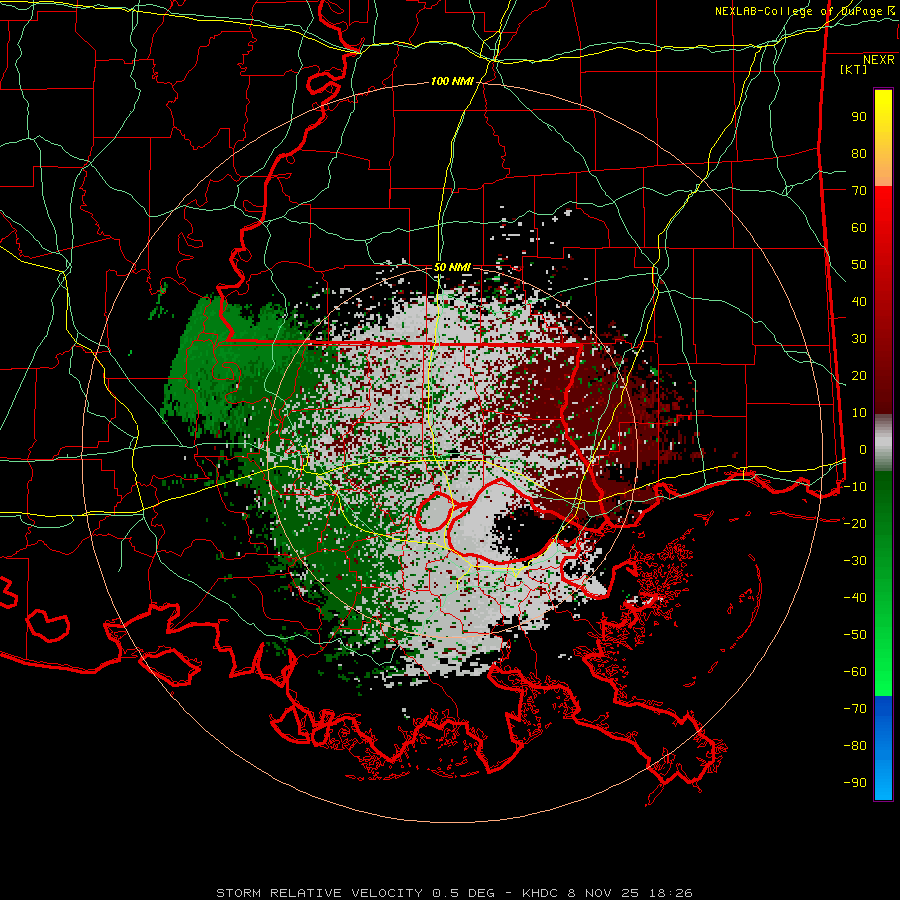900x900 pixels.
Task: Click the STORM RELATIVE VELOCITY caption text
Action: pos(319,893)
